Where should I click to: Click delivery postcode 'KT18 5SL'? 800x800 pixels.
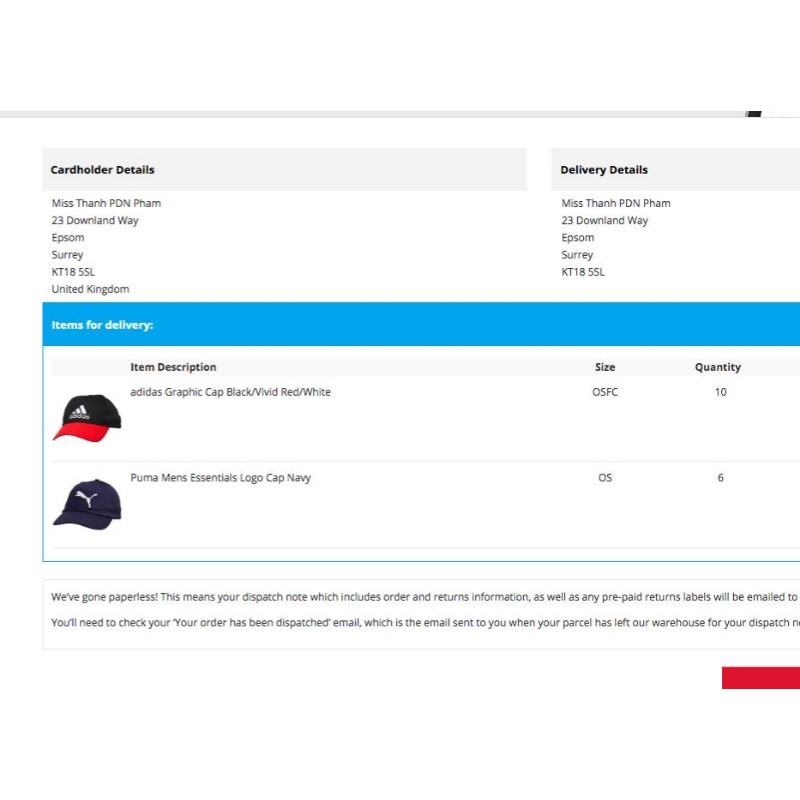pyautogui.click(x=583, y=272)
